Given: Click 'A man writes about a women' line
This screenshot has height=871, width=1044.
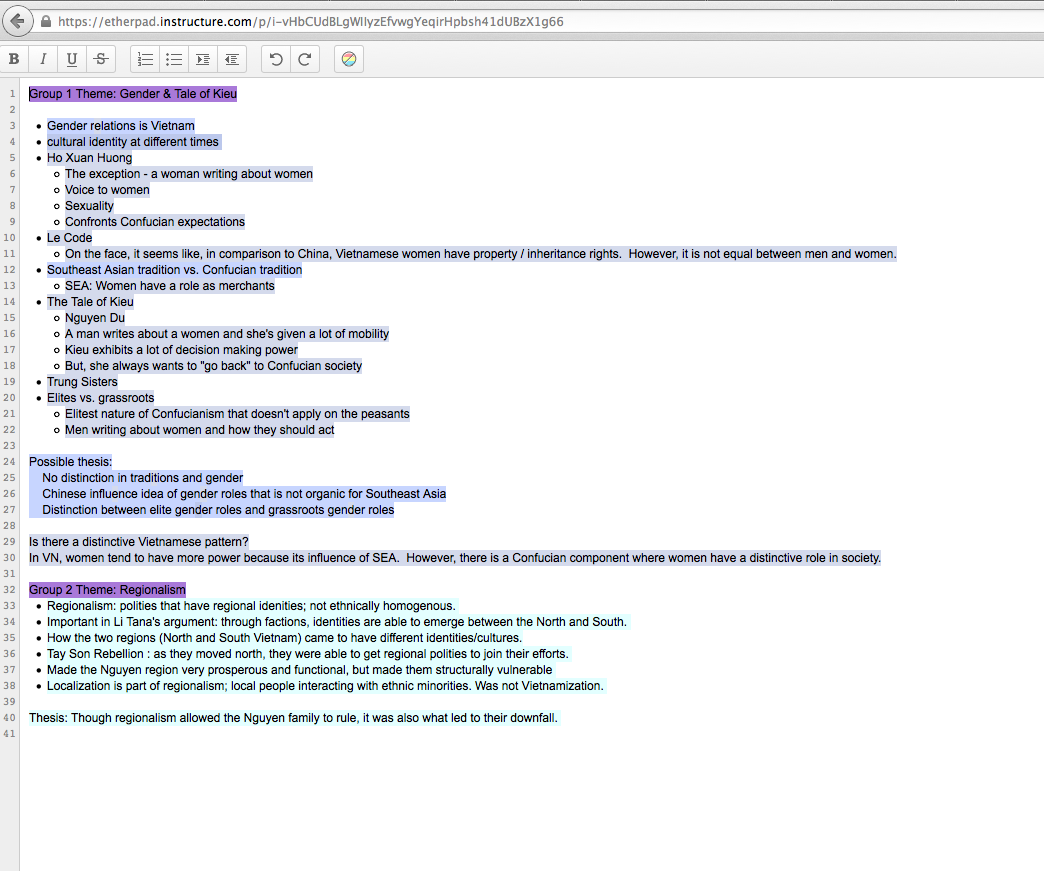Looking at the screenshot, I should pyautogui.click(x=227, y=334).
